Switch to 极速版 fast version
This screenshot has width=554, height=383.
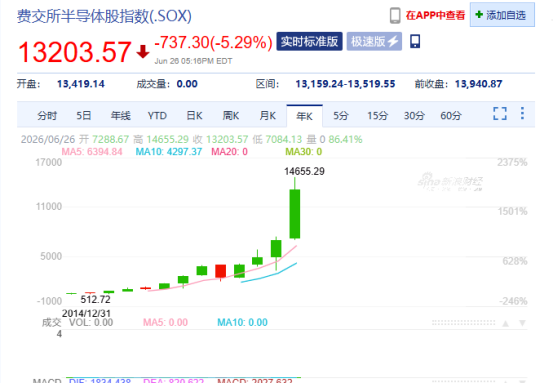coord(374,42)
